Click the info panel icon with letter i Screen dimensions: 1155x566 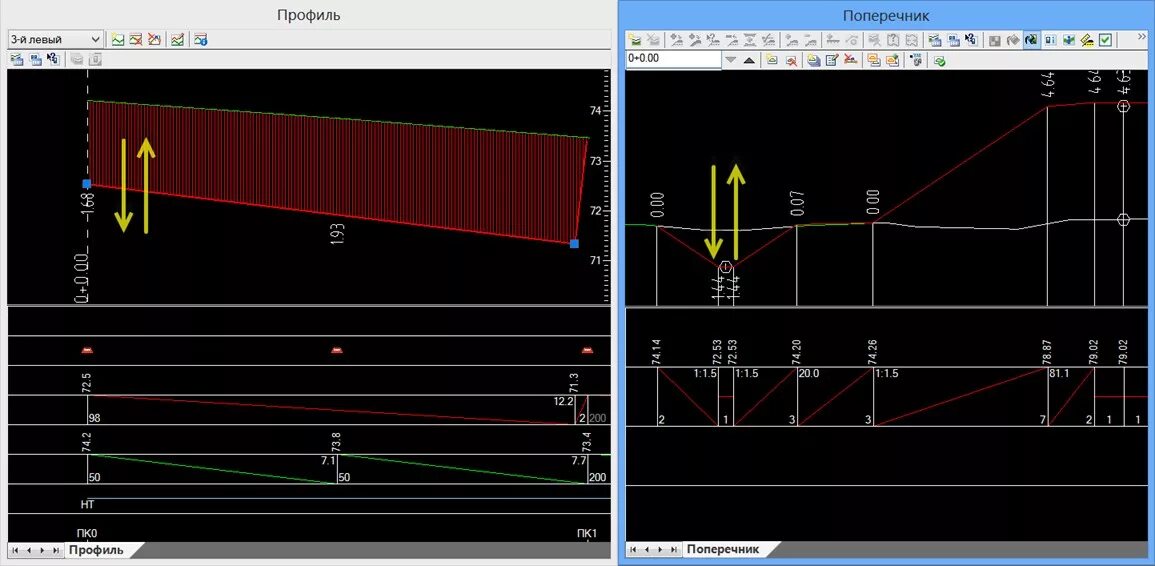click(x=1050, y=40)
